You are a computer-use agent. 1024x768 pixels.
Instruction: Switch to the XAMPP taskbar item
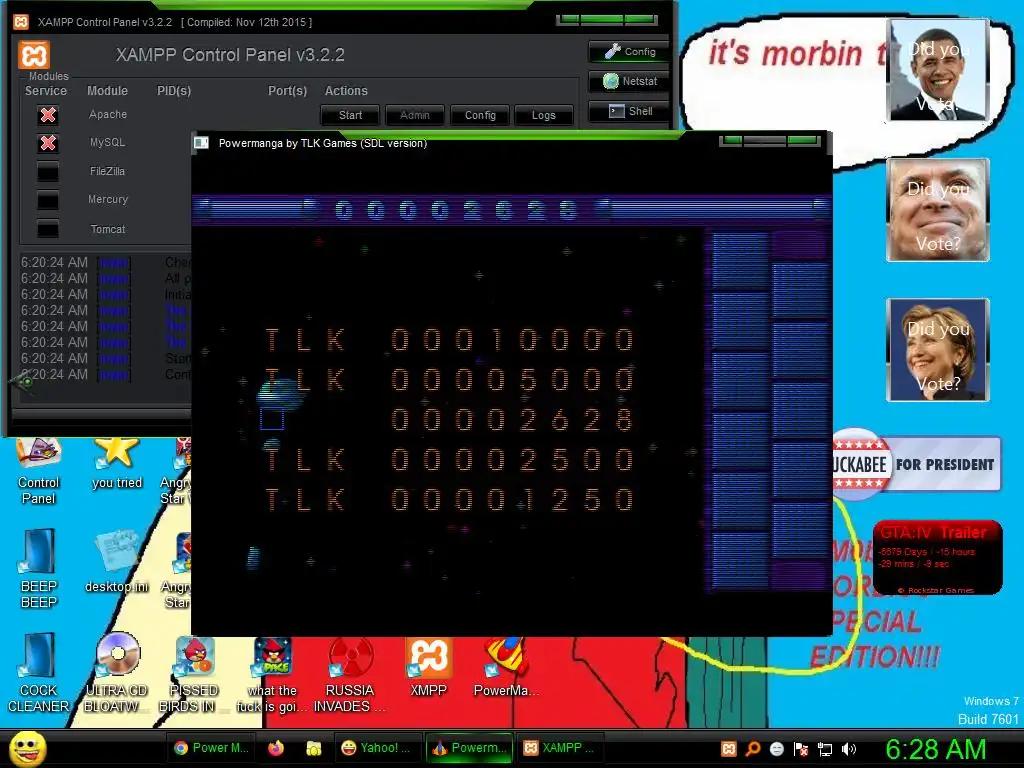click(559, 748)
